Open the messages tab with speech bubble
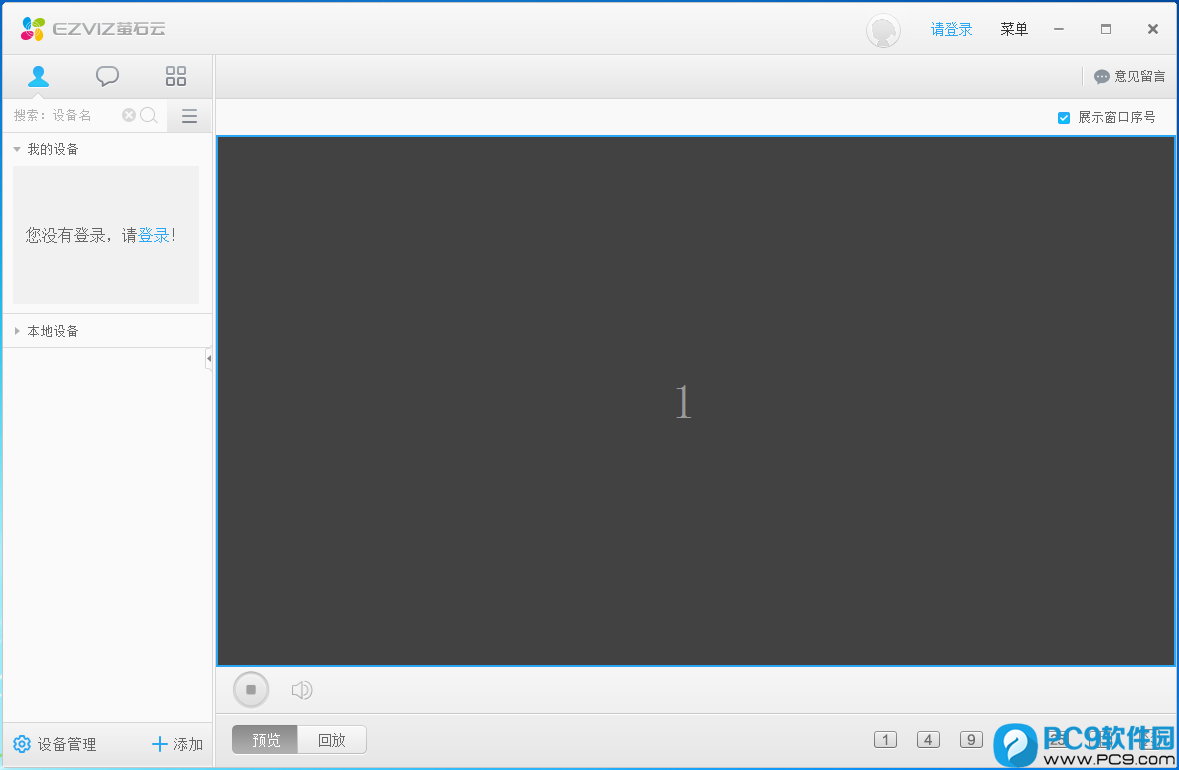This screenshot has height=770, width=1179. (x=107, y=76)
